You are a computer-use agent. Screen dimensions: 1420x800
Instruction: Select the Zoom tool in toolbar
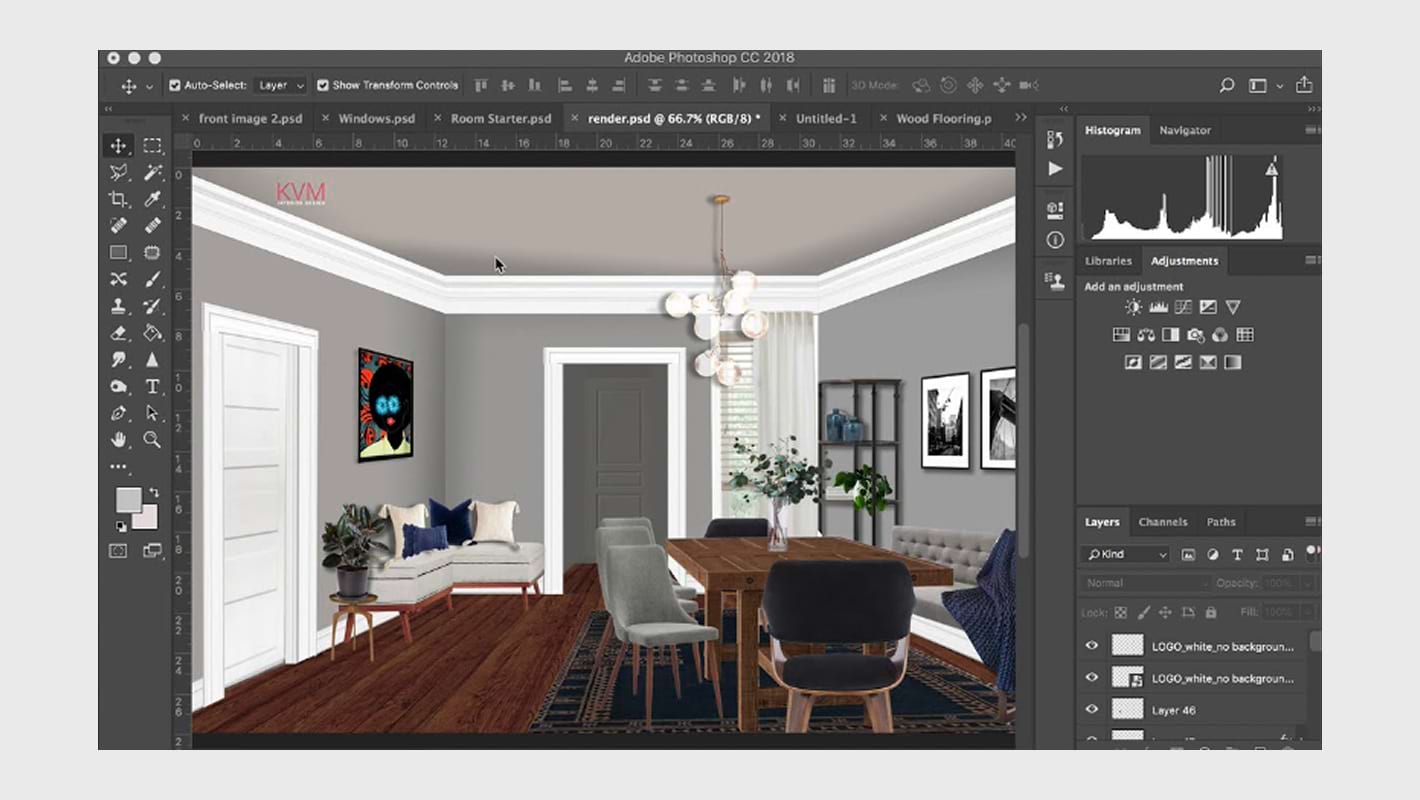click(152, 439)
